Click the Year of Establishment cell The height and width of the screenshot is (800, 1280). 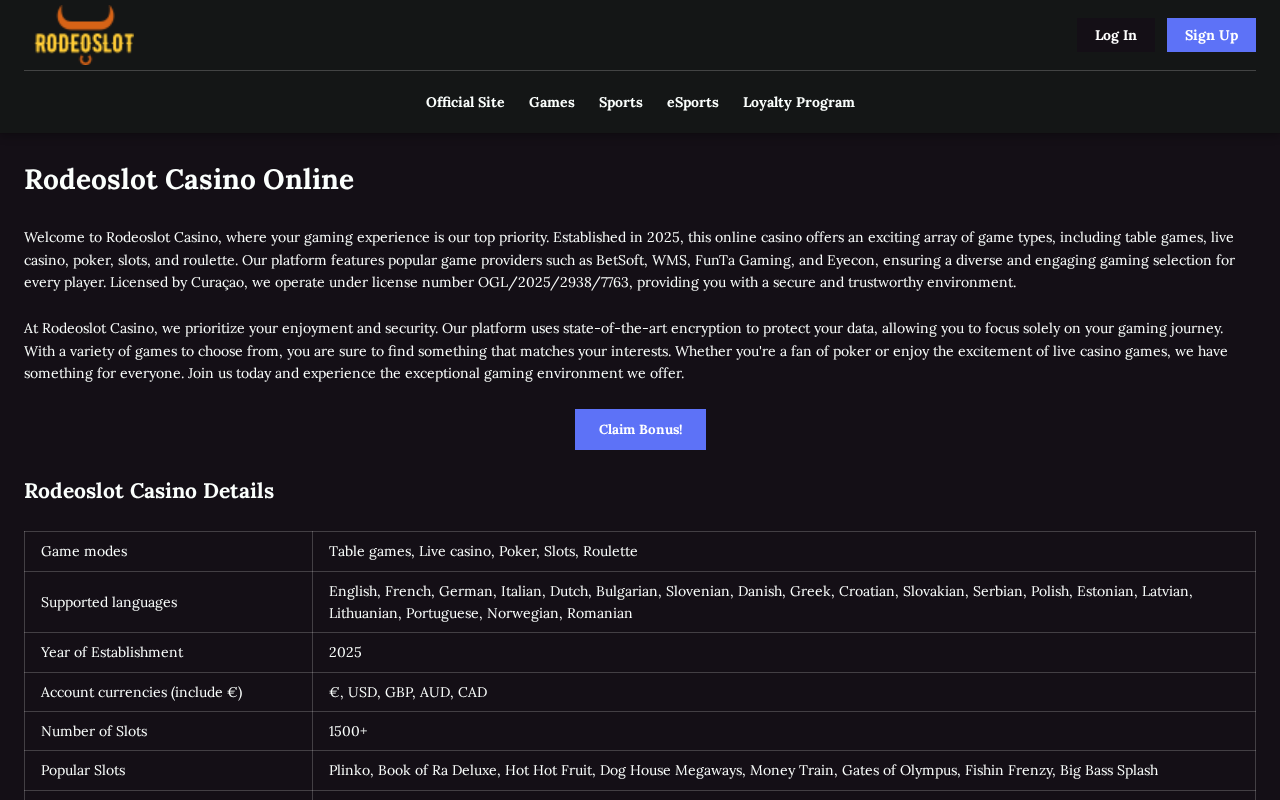click(168, 652)
